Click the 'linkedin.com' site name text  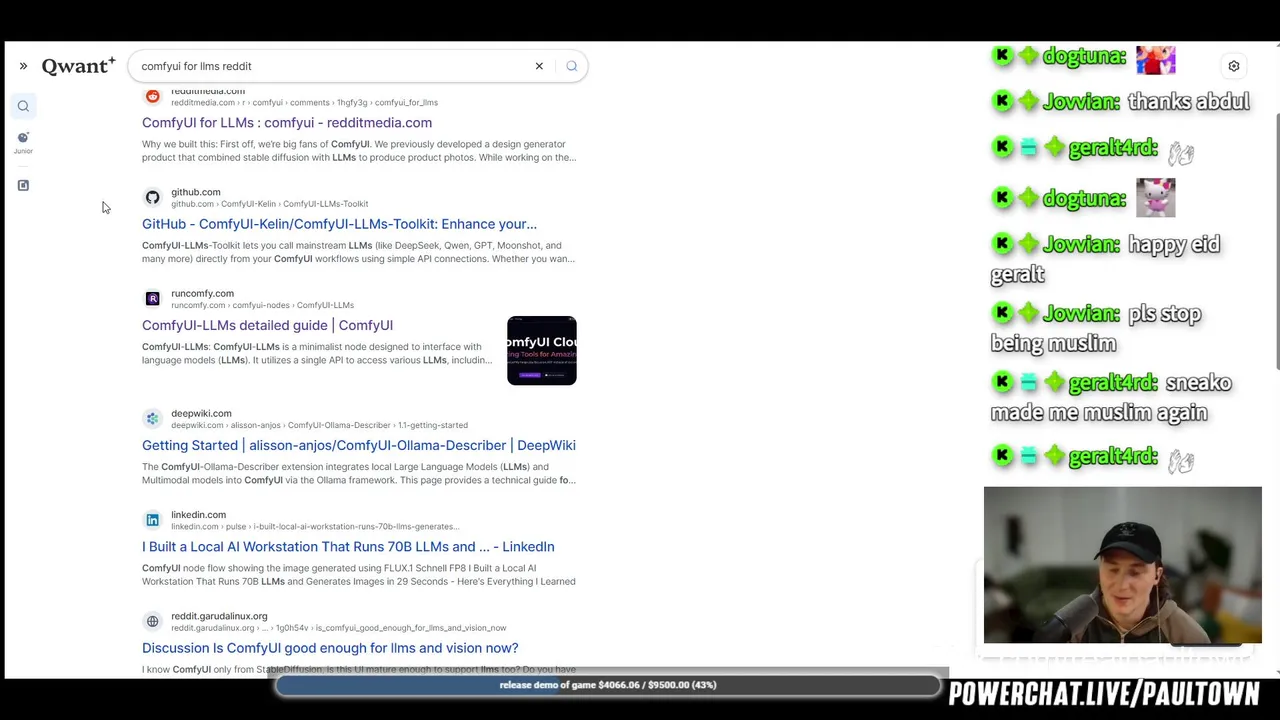[198, 515]
